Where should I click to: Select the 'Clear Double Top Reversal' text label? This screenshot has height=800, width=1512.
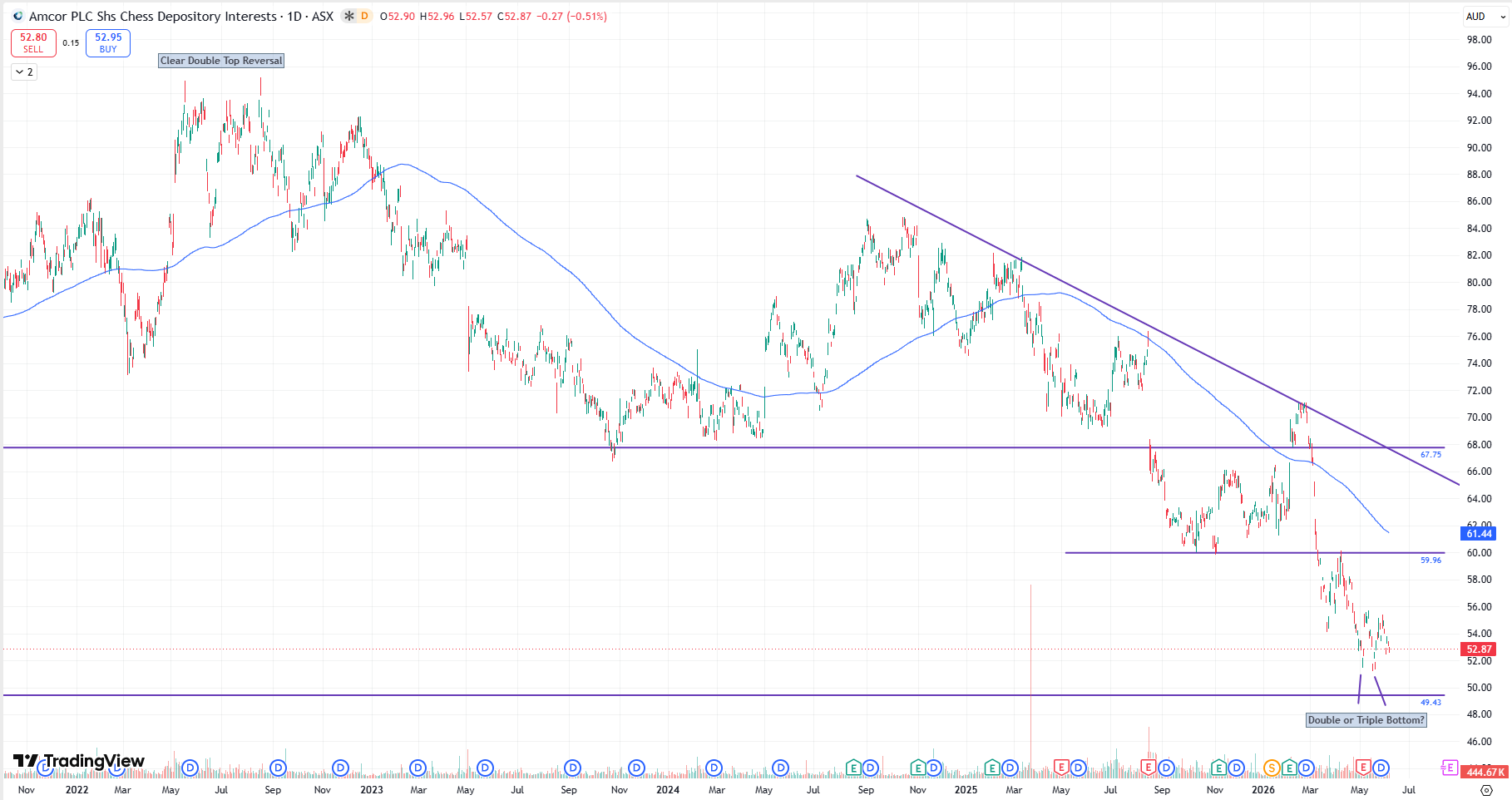[x=221, y=61]
